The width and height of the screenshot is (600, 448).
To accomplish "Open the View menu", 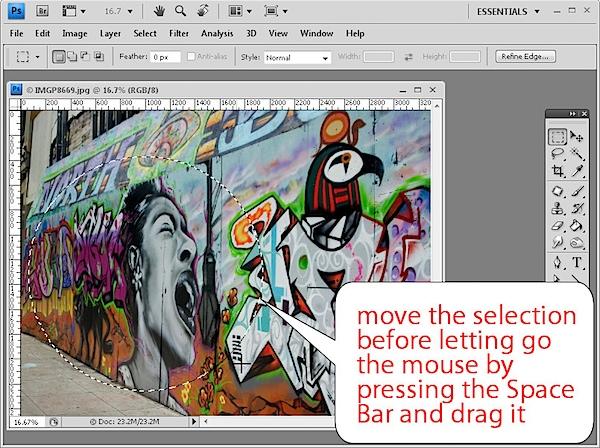I will pyautogui.click(x=278, y=34).
